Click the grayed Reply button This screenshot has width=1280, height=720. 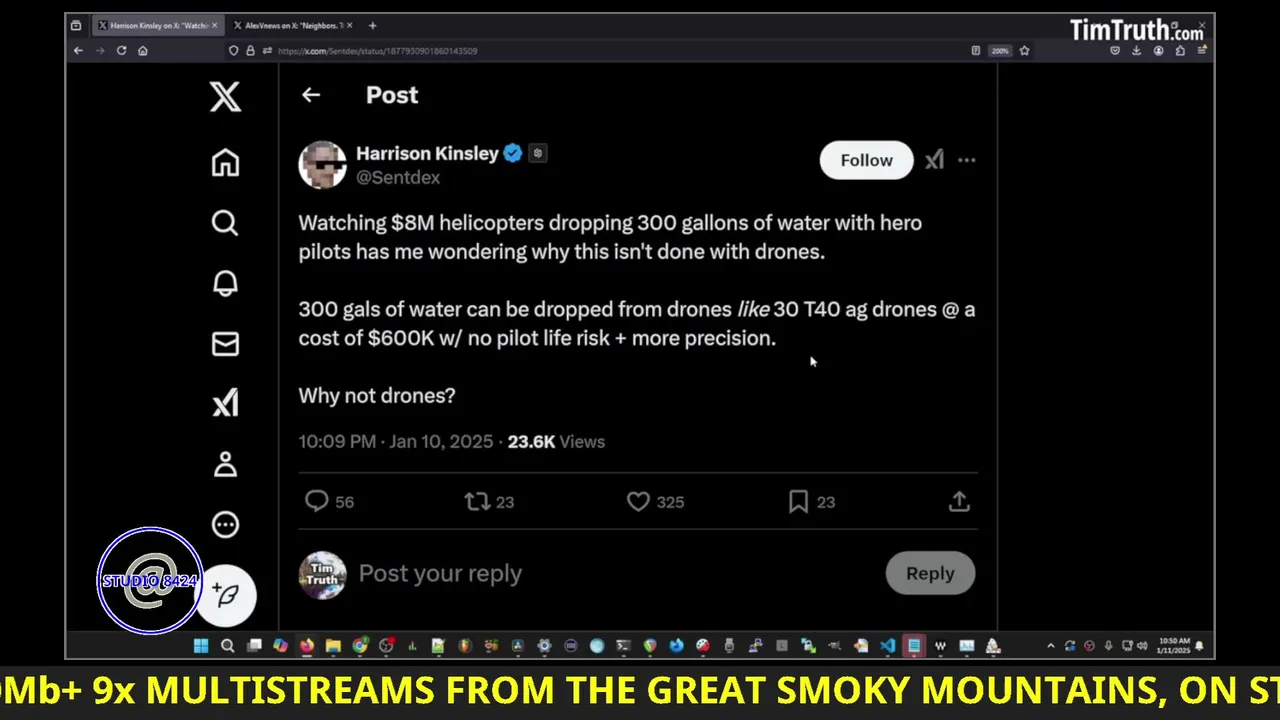(x=930, y=573)
